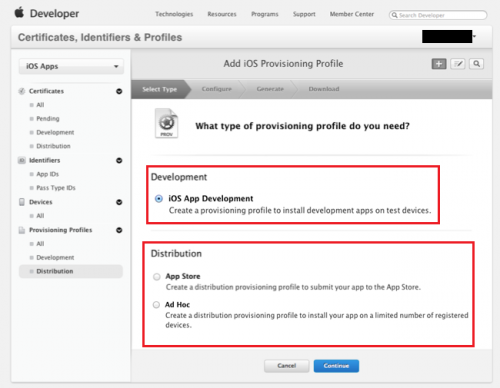The image size is (500, 388).
Task: Open the Programs menu
Action: pos(265,14)
